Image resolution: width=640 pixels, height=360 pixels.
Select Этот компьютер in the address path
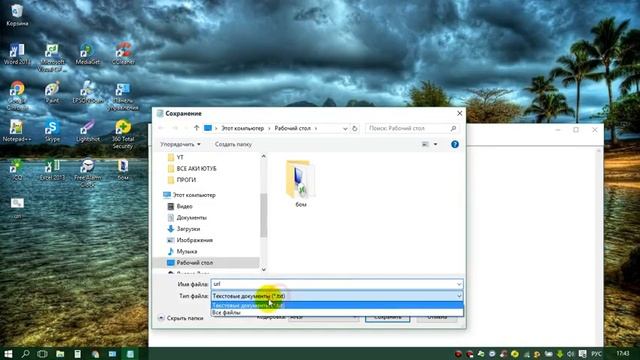pos(242,128)
